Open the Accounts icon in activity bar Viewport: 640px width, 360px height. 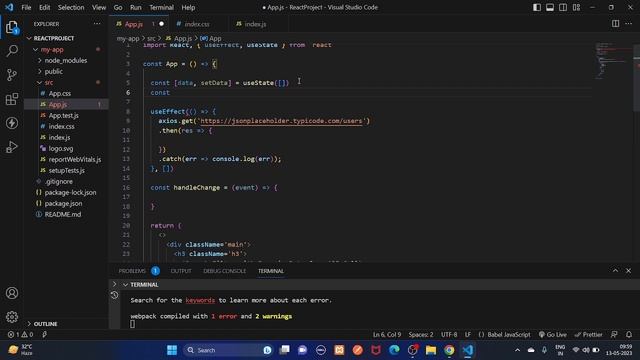[x=12, y=293]
